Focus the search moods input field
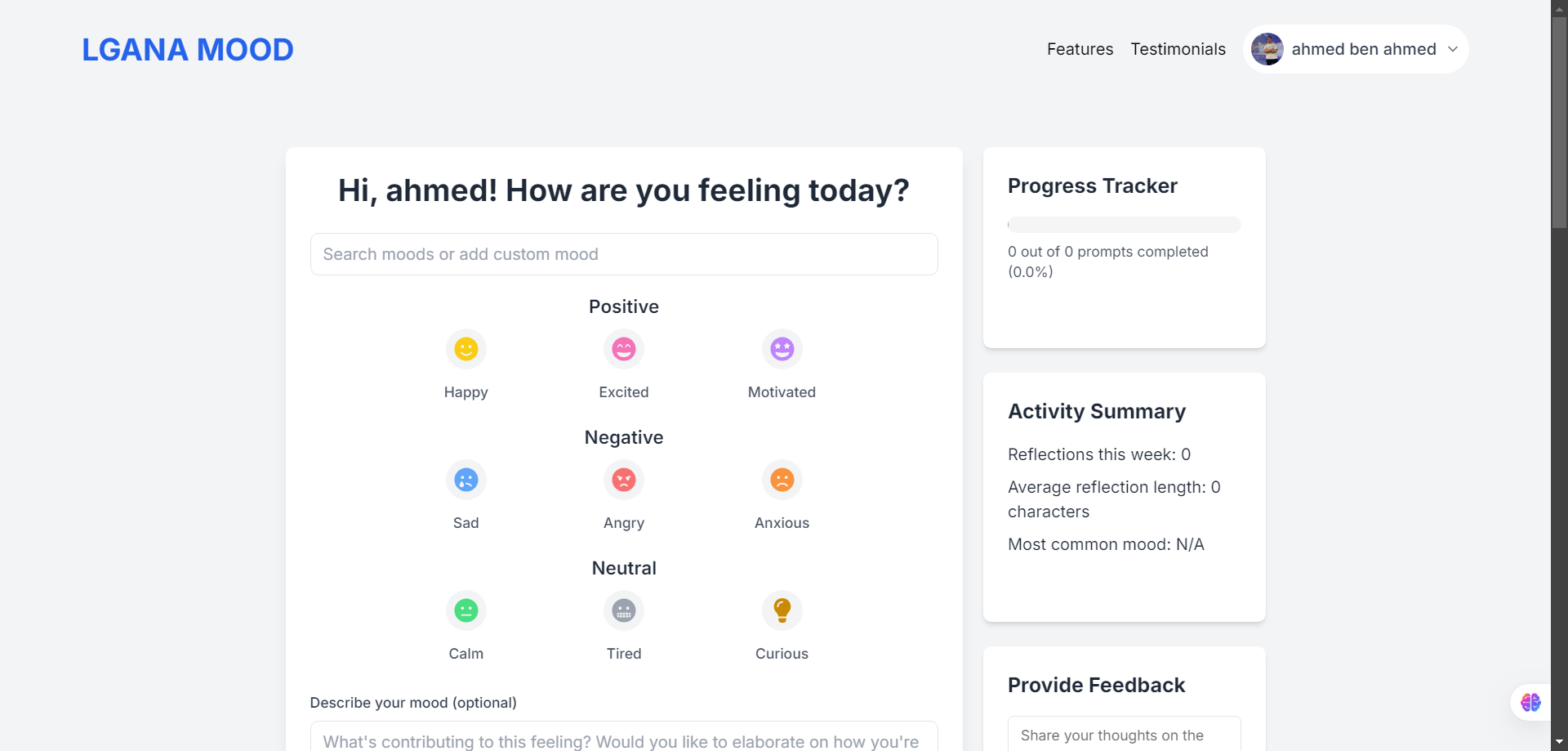Image resolution: width=1568 pixels, height=751 pixels. point(624,254)
